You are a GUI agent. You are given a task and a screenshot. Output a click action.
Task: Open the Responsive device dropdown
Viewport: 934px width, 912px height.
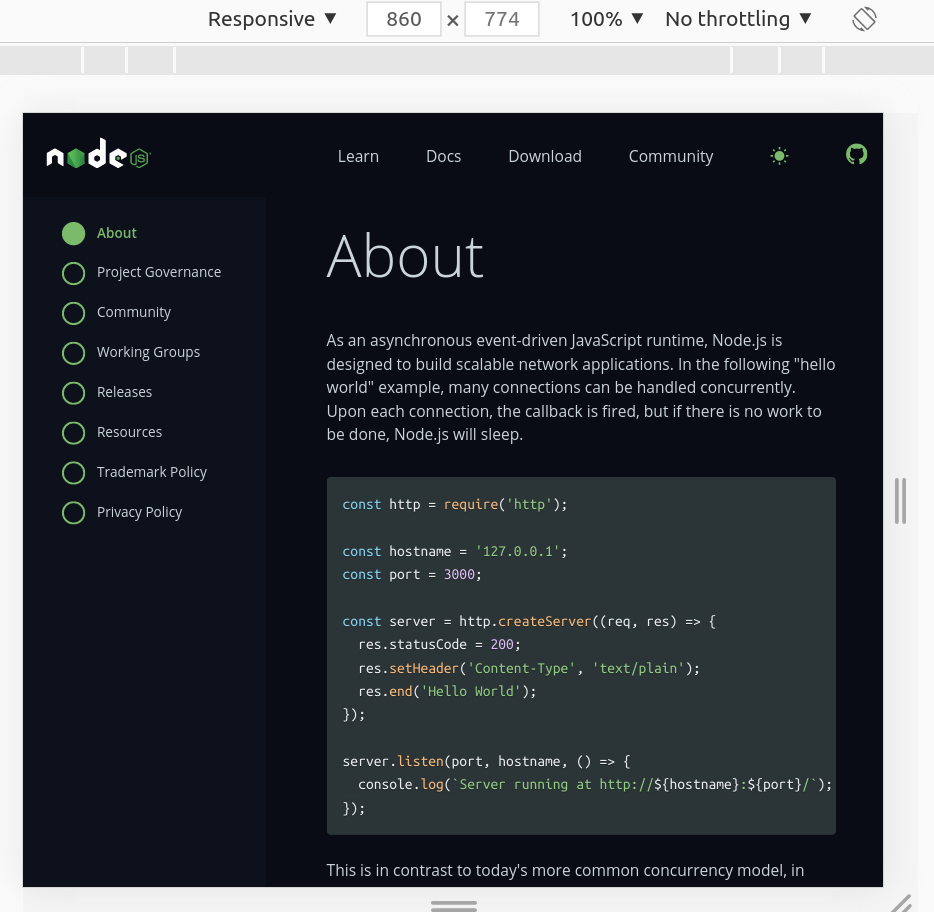(x=272, y=19)
